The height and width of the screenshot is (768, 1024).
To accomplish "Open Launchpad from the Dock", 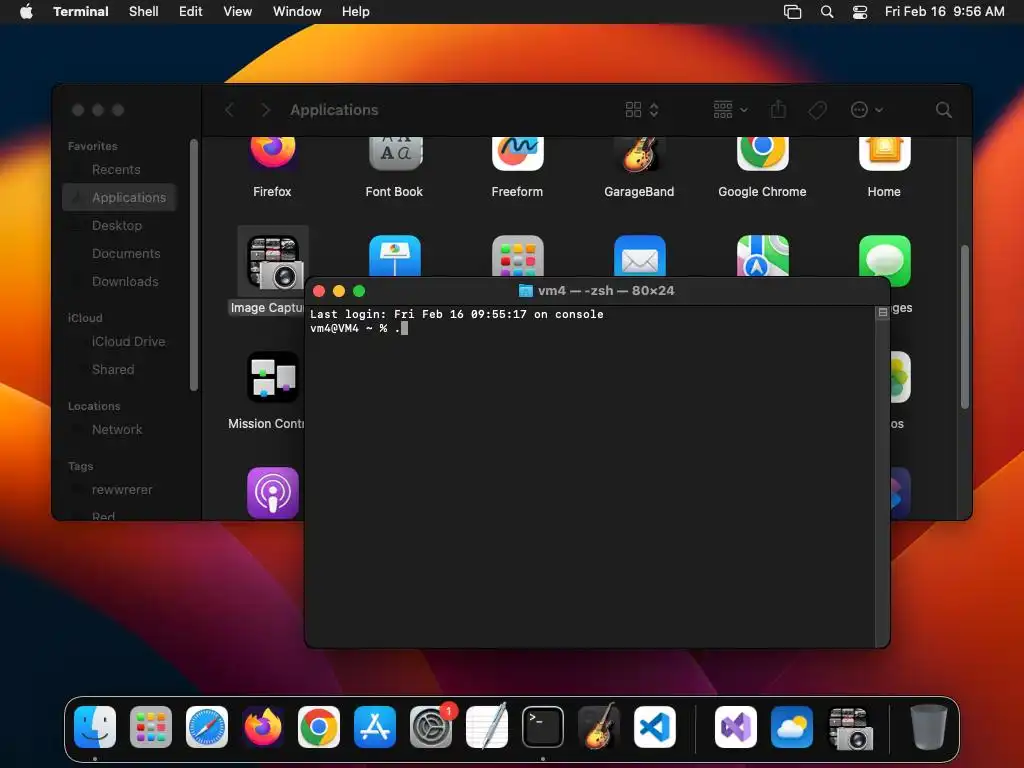I will pyautogui.click(x=151, y=727).
